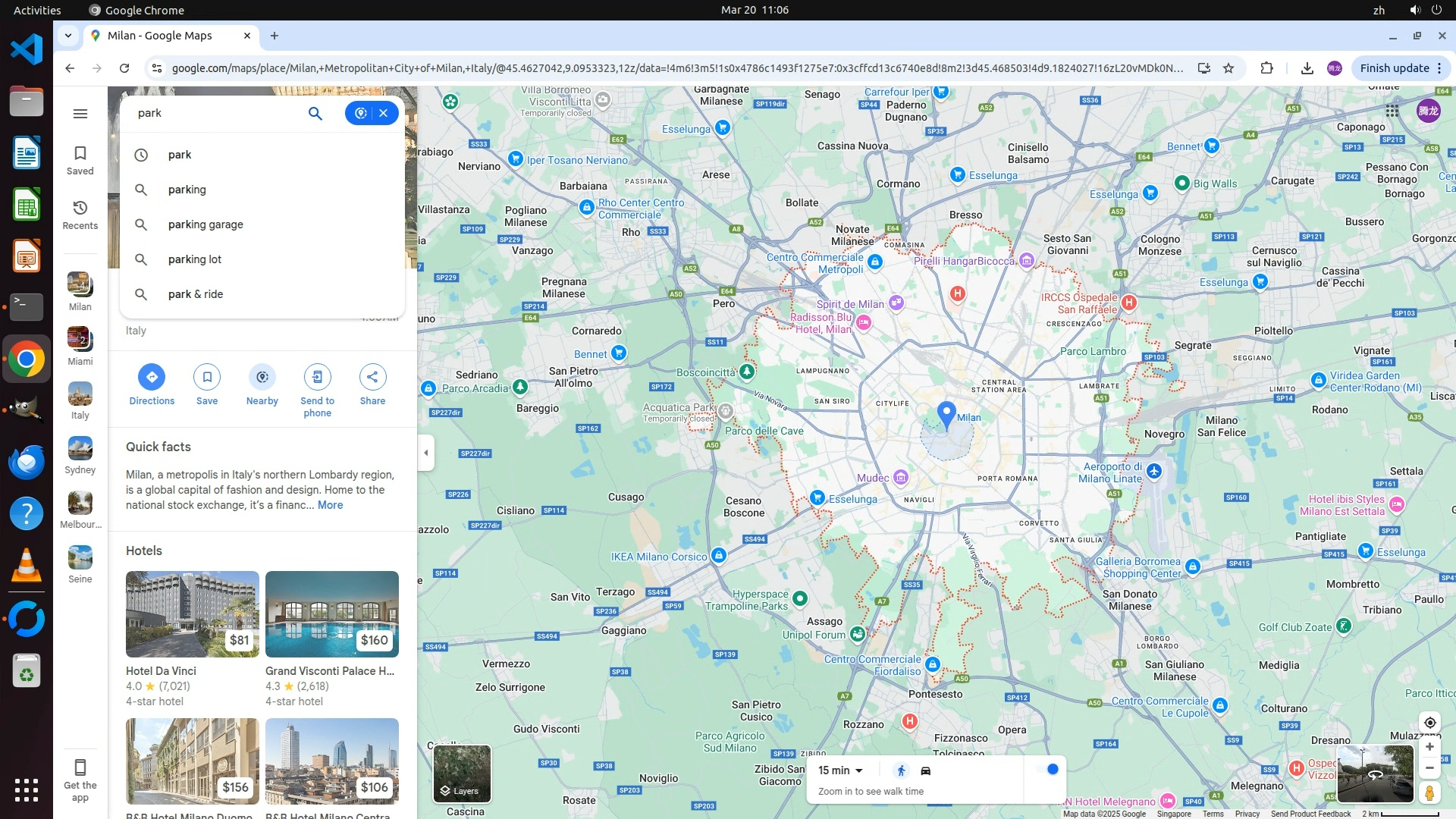Zoom in with the plus button
Screen dimensions: 1456x819
click(1429, 747)
